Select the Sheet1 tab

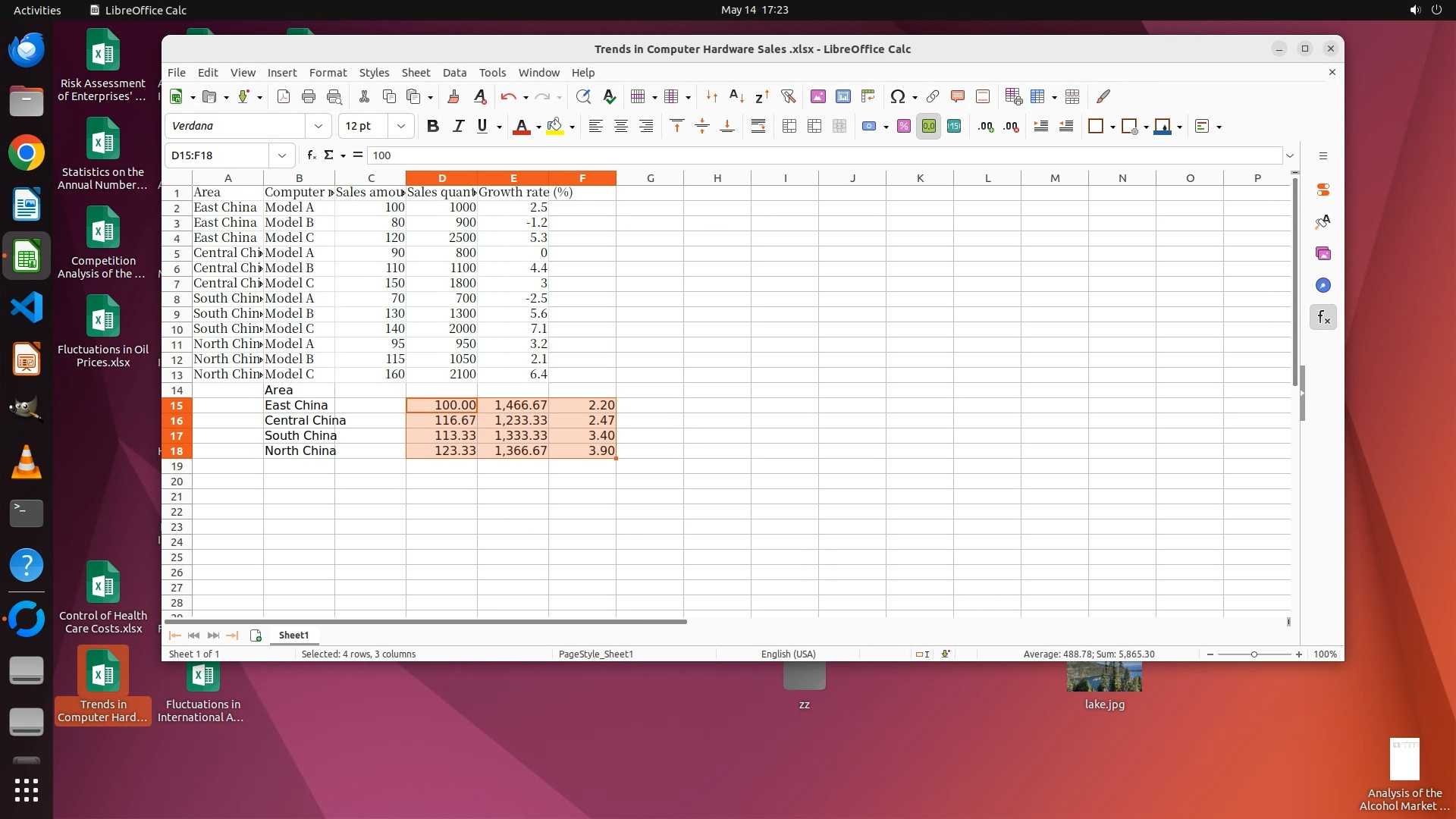point(293,635)
